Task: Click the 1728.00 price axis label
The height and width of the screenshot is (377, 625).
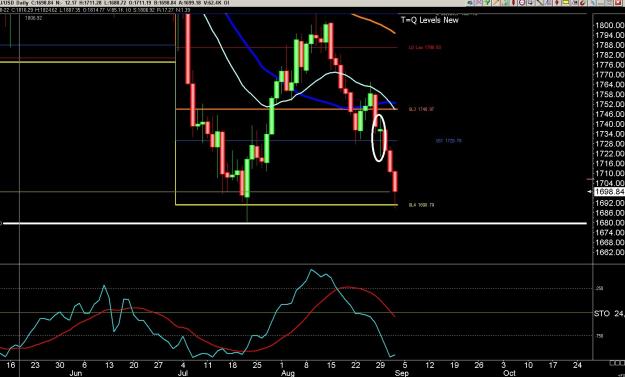Action: tap(609, 144)
